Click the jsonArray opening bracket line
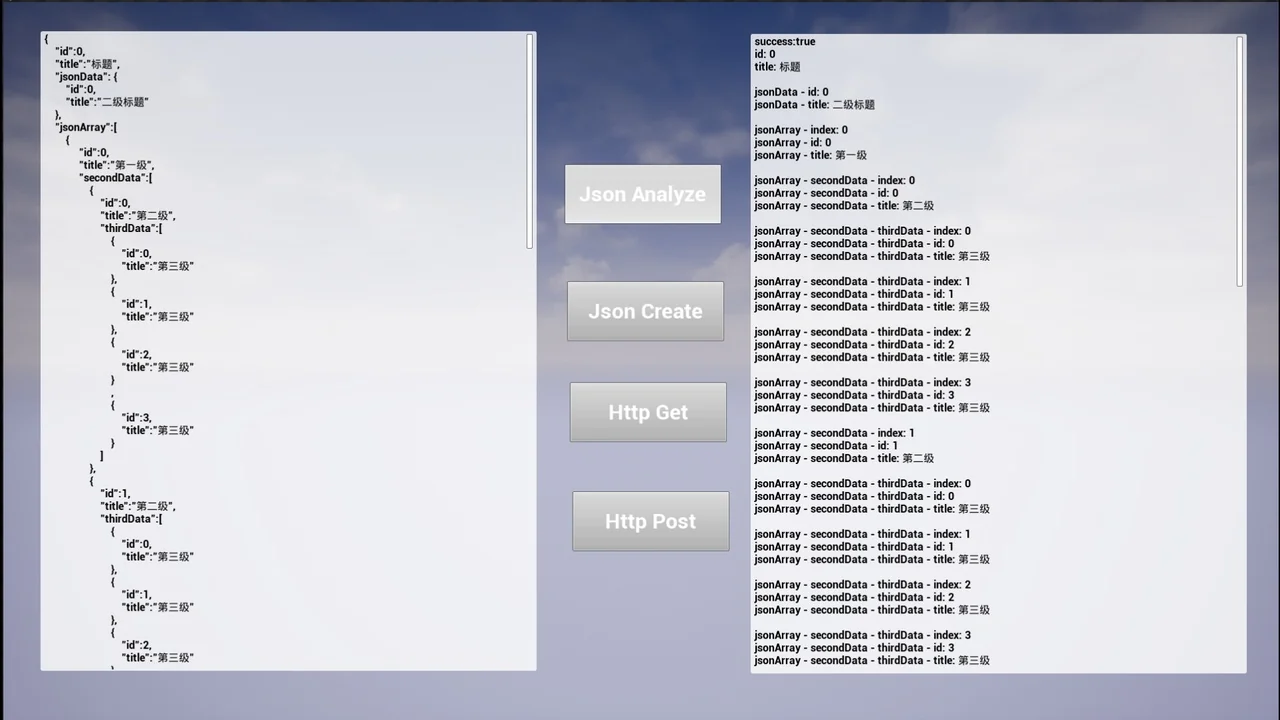1280x720 pixels. [x=87, y=127]
